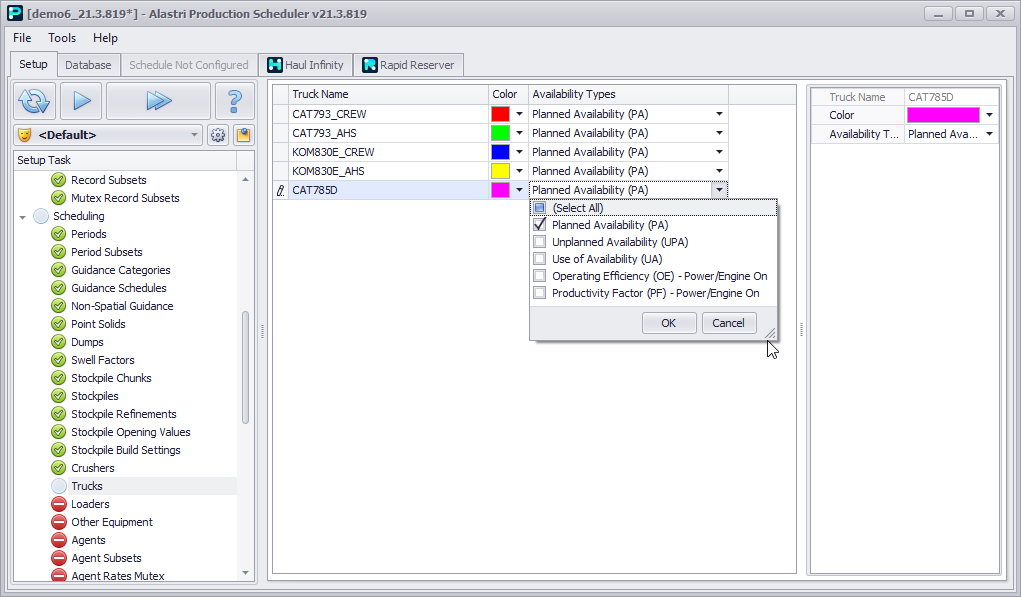Close the CAT785D availability dropdown arrow
This screenshot has width=1021, height=597.
coord(719,190)
